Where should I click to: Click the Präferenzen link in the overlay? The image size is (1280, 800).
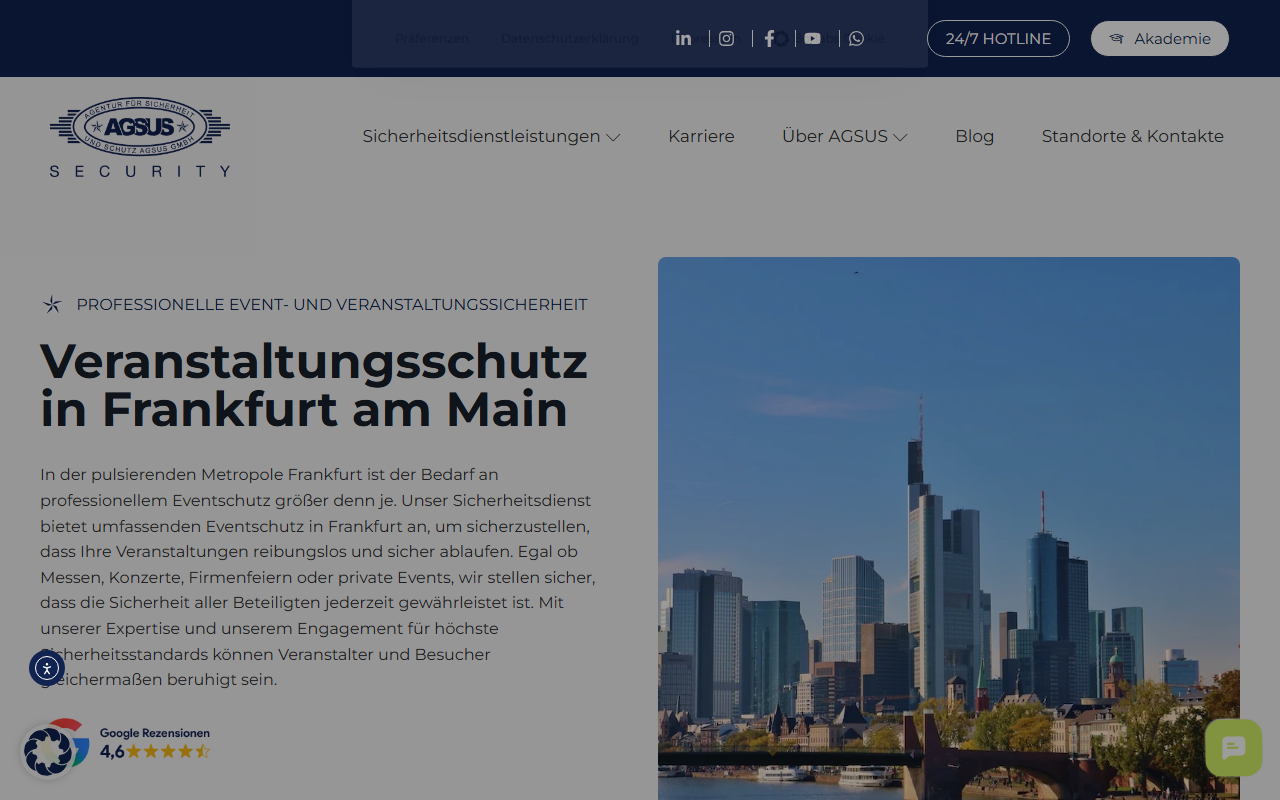tap(432, 39)
